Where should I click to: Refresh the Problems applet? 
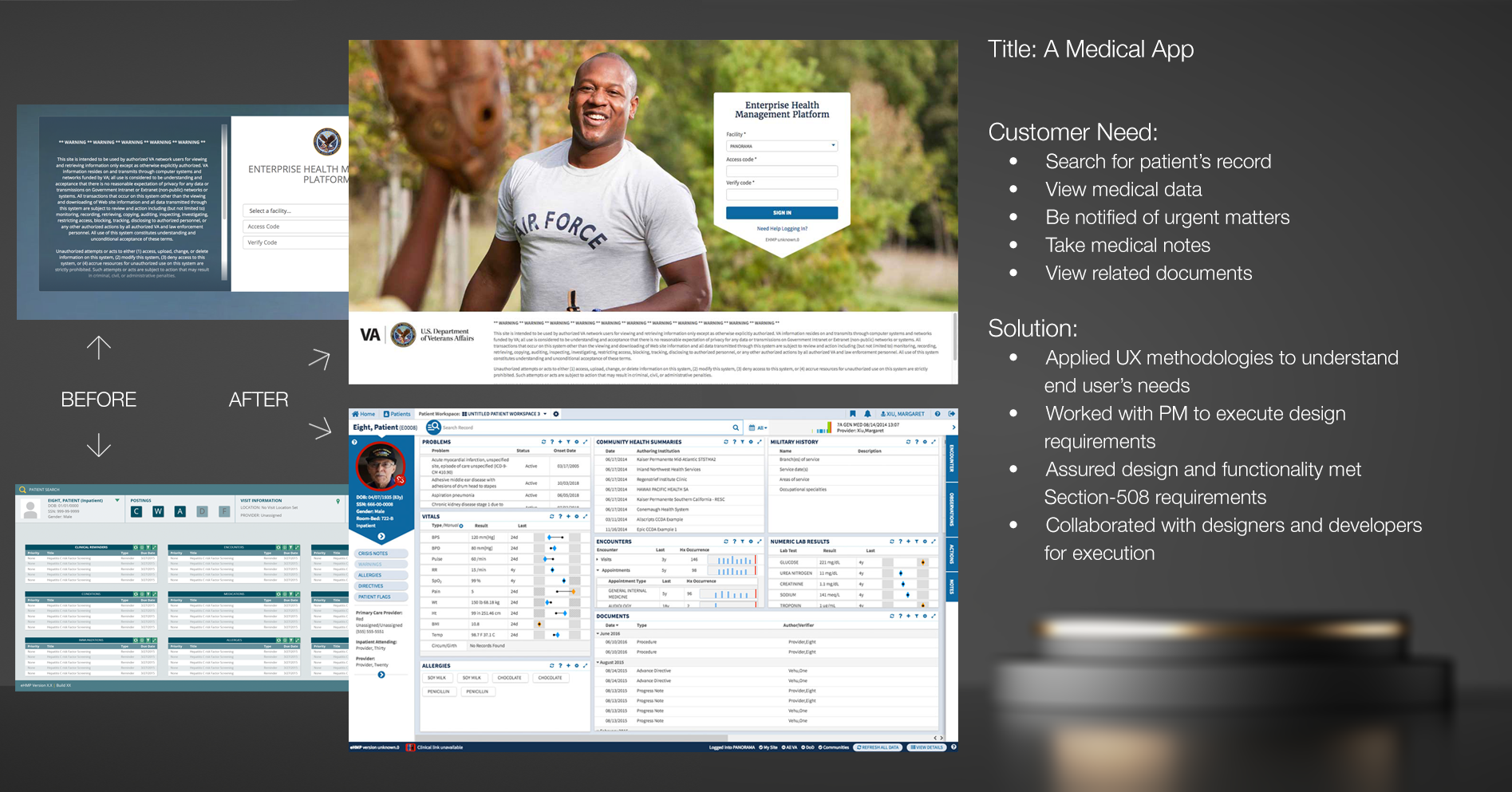pyautogui.click(x=544, y=442)
